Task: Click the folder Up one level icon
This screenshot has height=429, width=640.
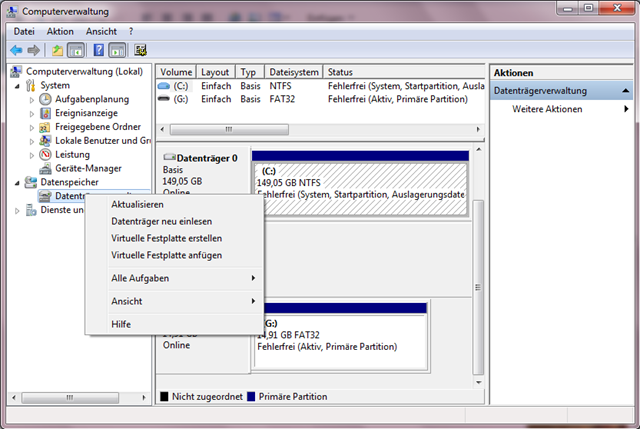Action: [x=57, y=50]
